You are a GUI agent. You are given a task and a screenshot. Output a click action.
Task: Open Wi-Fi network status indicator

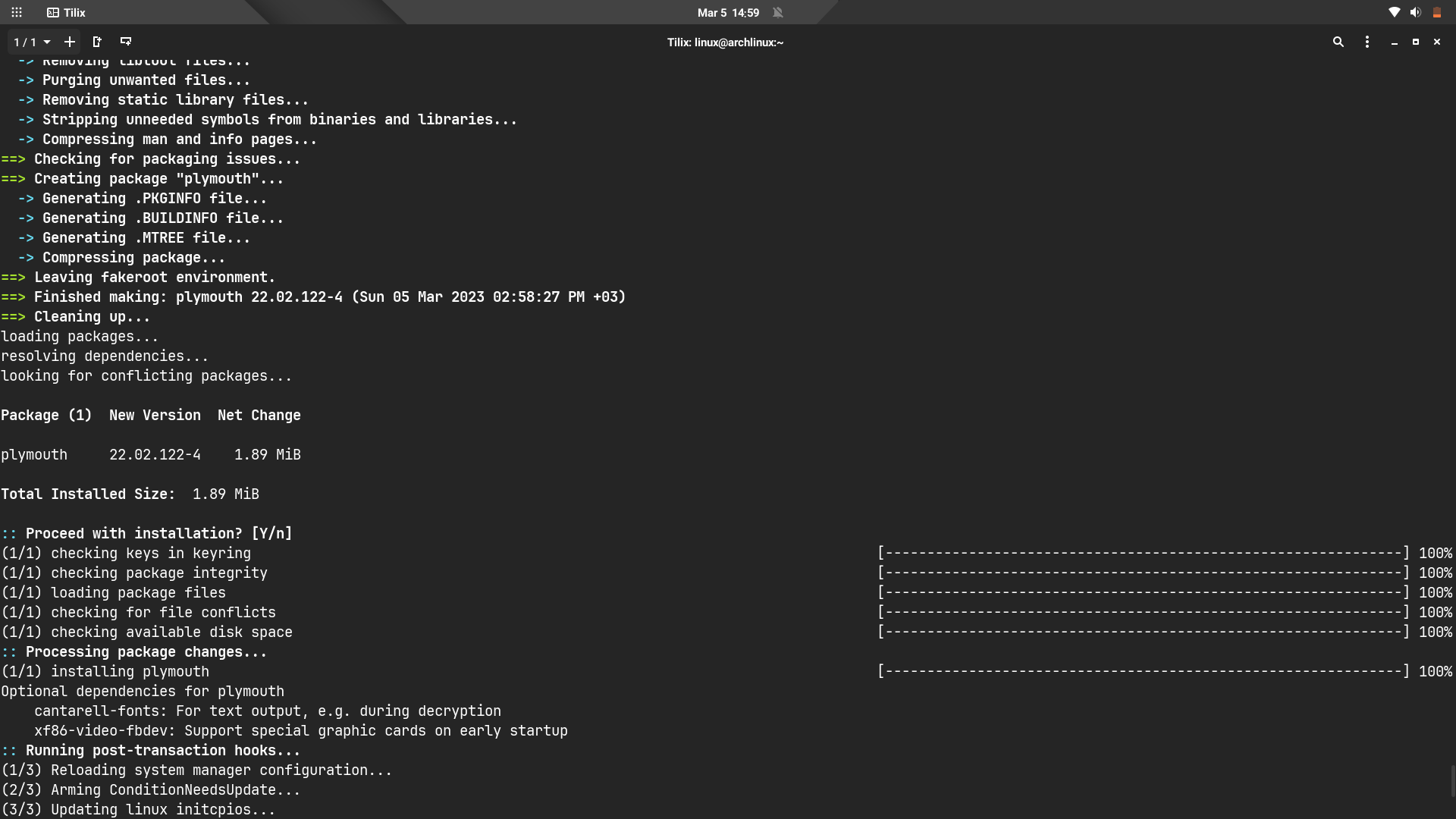pyautogui.click(x=1394, y=12)
